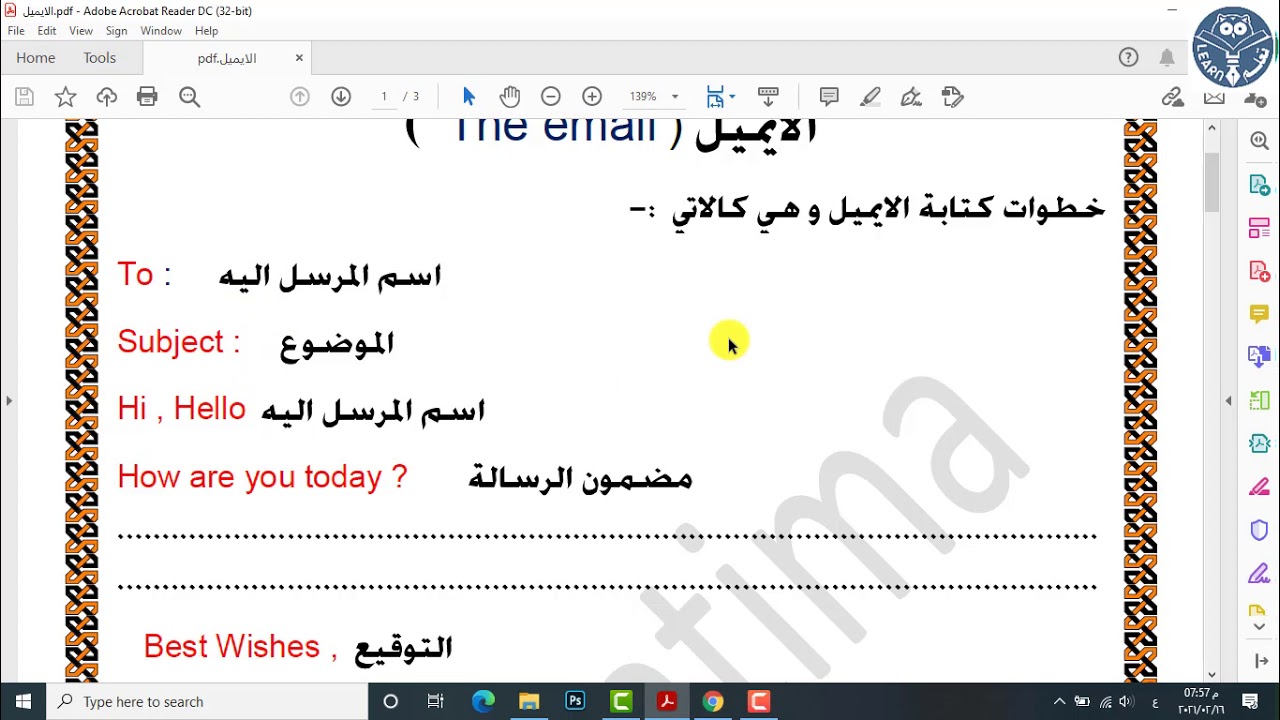Open Task View on taskbar
This screenshot has width=1280, height=720.
coord(436,701)
